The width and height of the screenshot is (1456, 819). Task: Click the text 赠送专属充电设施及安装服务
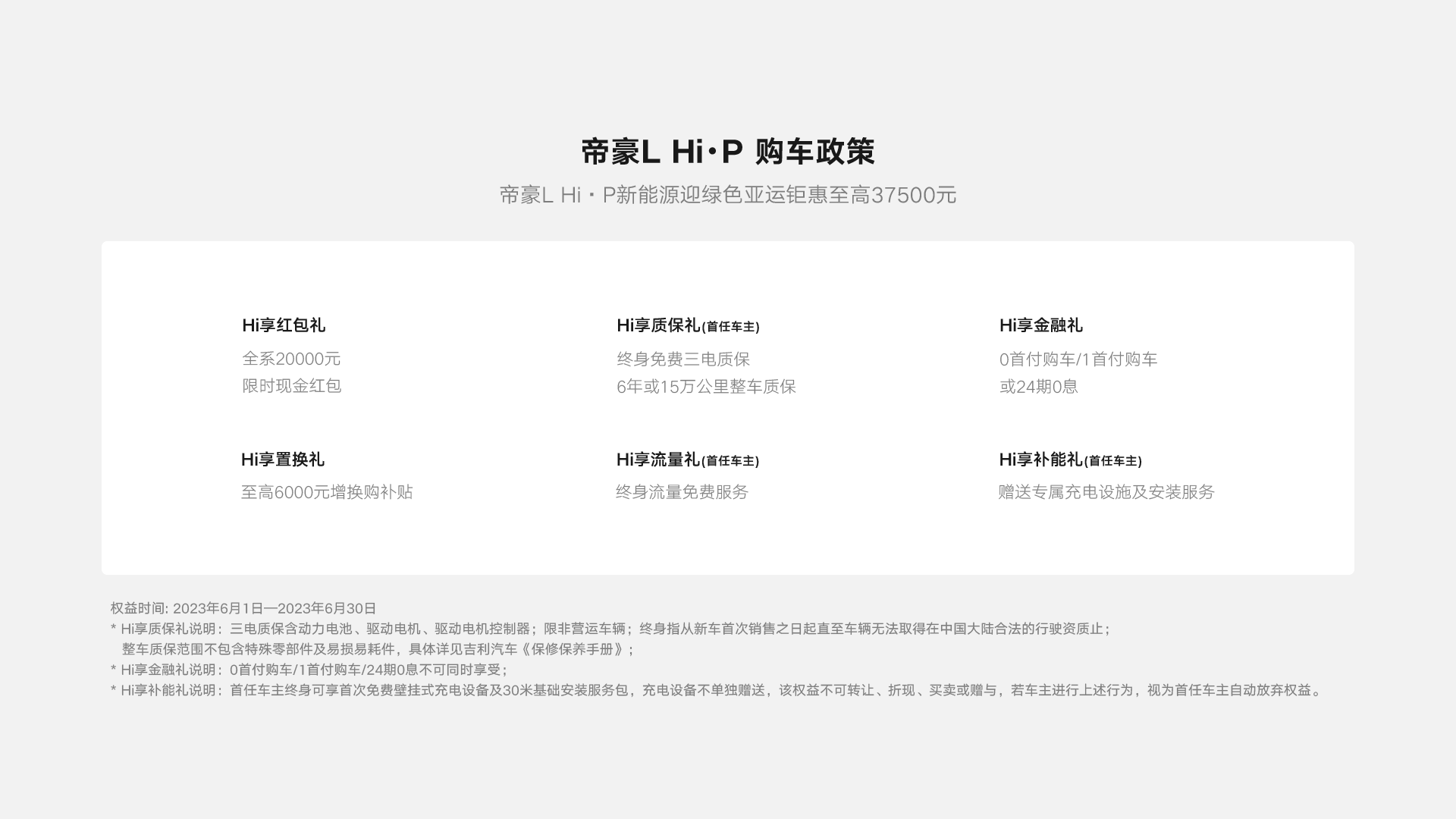[1106, 492]
